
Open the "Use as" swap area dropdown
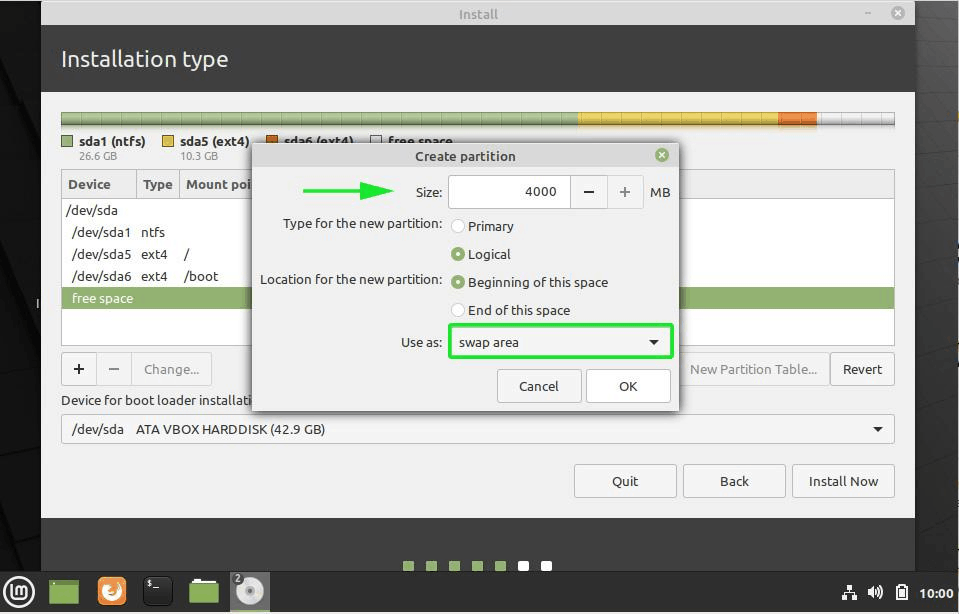560,341
